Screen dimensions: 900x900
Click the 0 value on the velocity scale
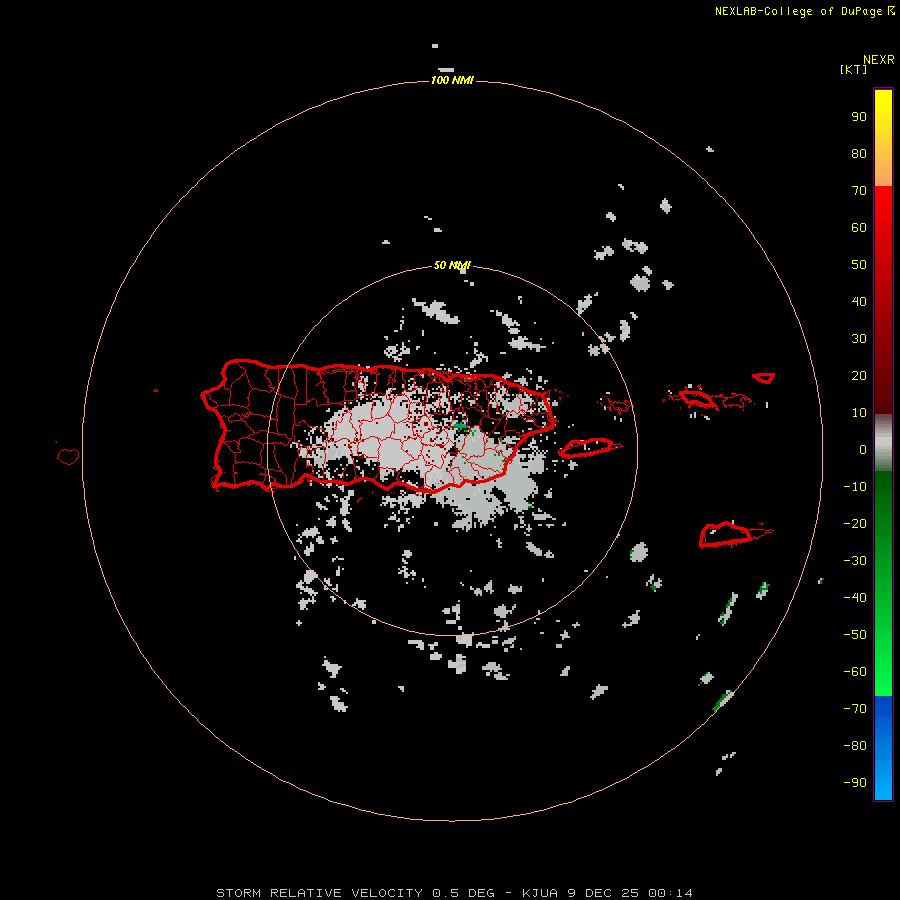863,450
